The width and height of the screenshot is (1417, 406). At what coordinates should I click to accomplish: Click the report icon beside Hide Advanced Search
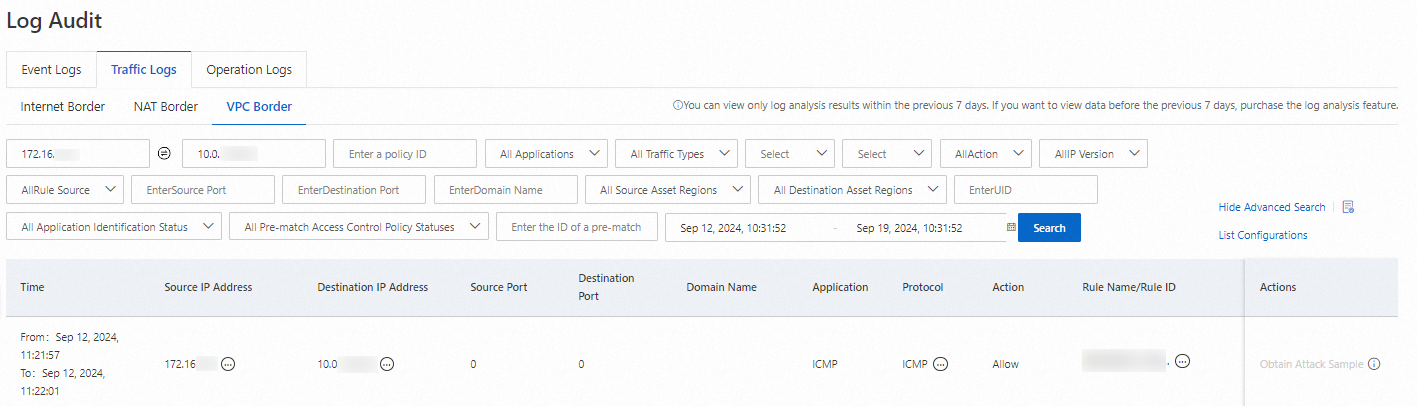tap(1348, 207)
